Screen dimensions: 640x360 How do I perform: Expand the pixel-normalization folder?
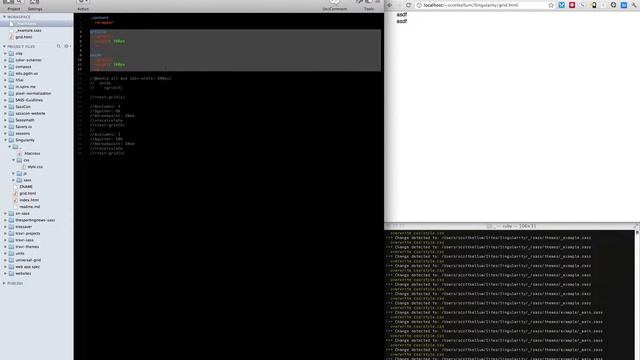[x=5, y=93]
